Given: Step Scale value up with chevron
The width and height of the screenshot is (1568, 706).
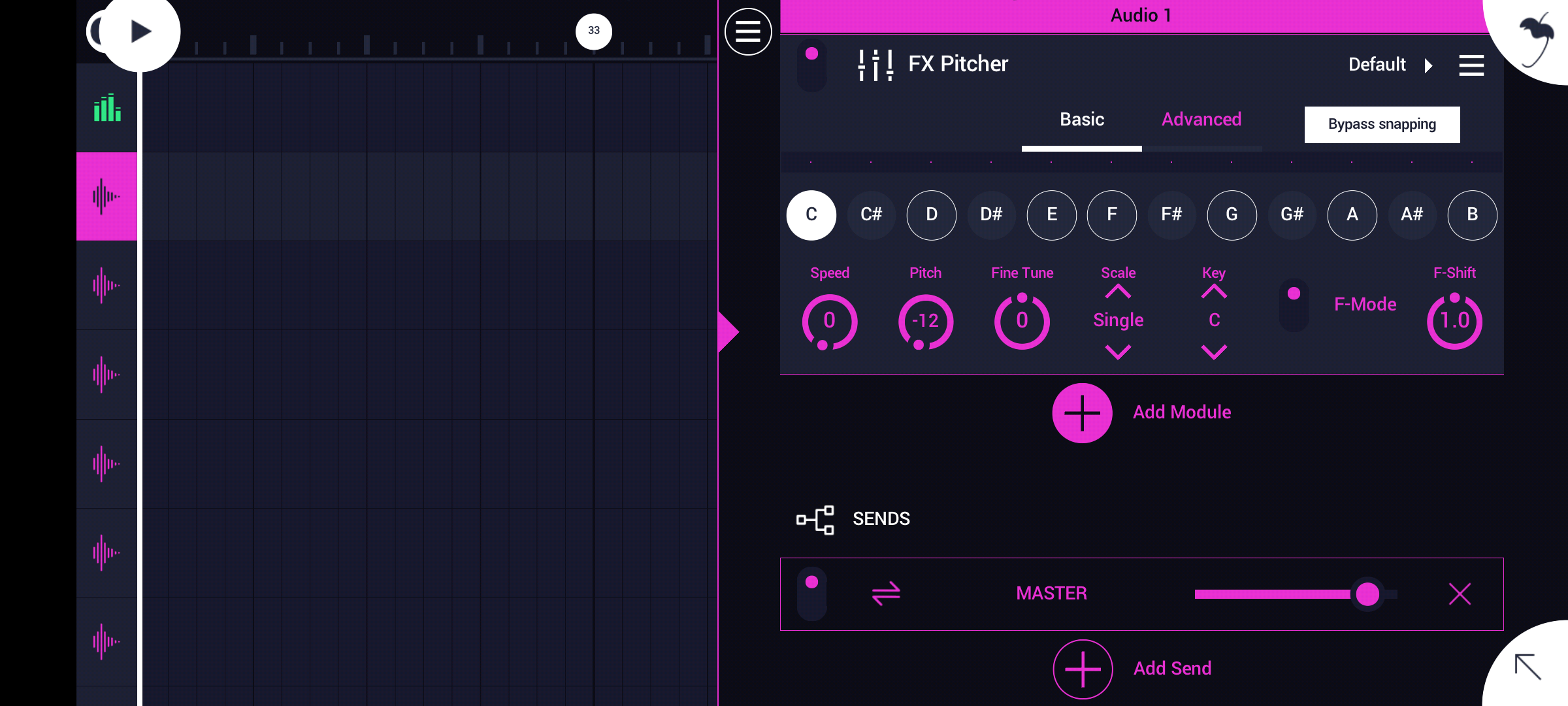Looking at the screenshot, I should coord(1118,292).
